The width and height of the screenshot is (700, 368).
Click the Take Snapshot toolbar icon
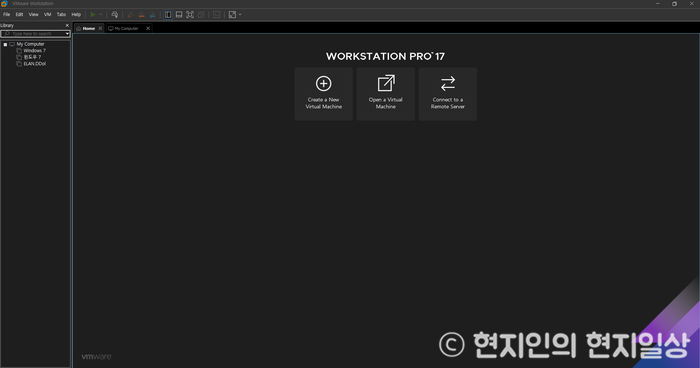pos(130,14)
